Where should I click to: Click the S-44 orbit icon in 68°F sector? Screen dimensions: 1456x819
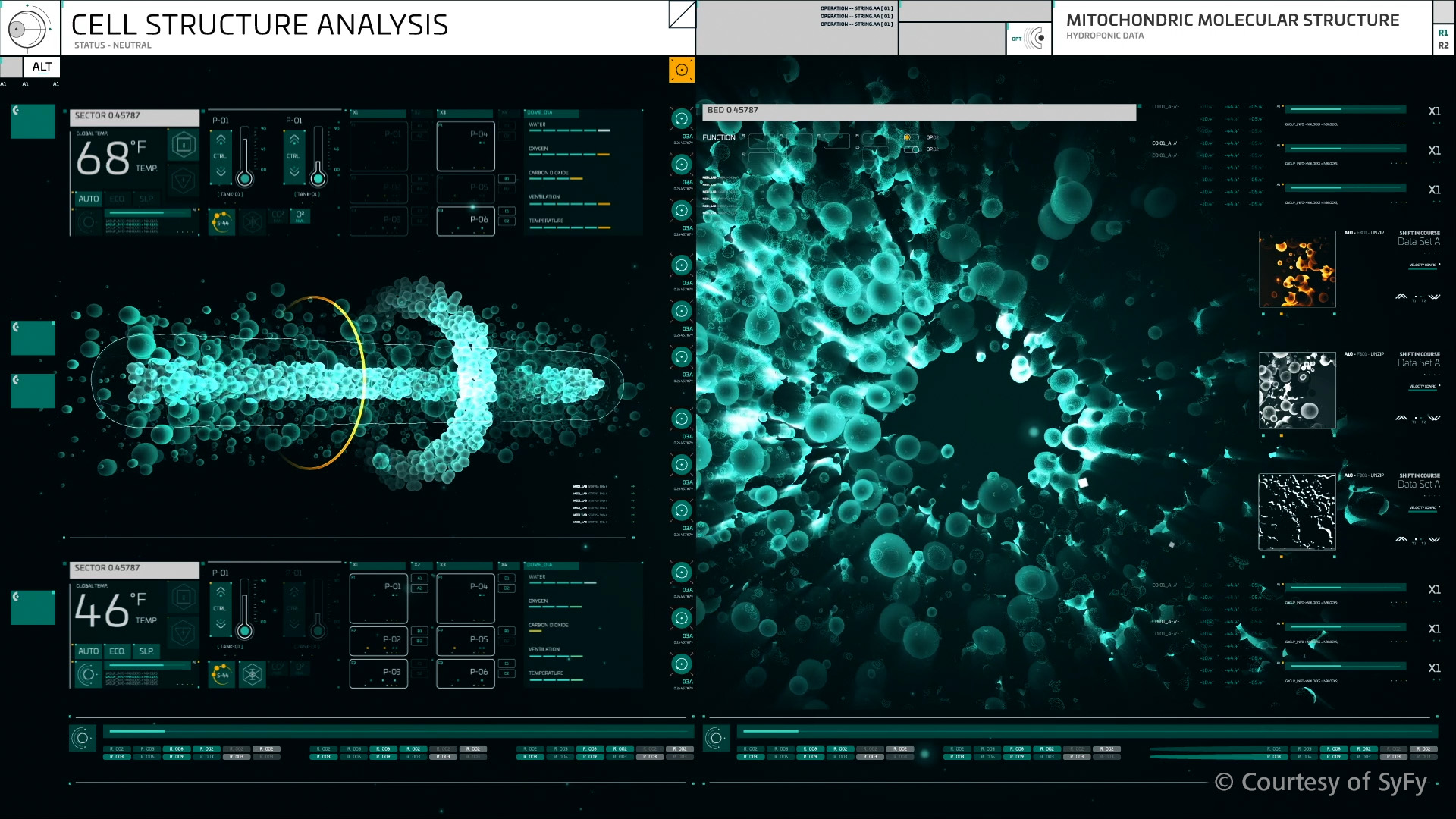point(222,222)
